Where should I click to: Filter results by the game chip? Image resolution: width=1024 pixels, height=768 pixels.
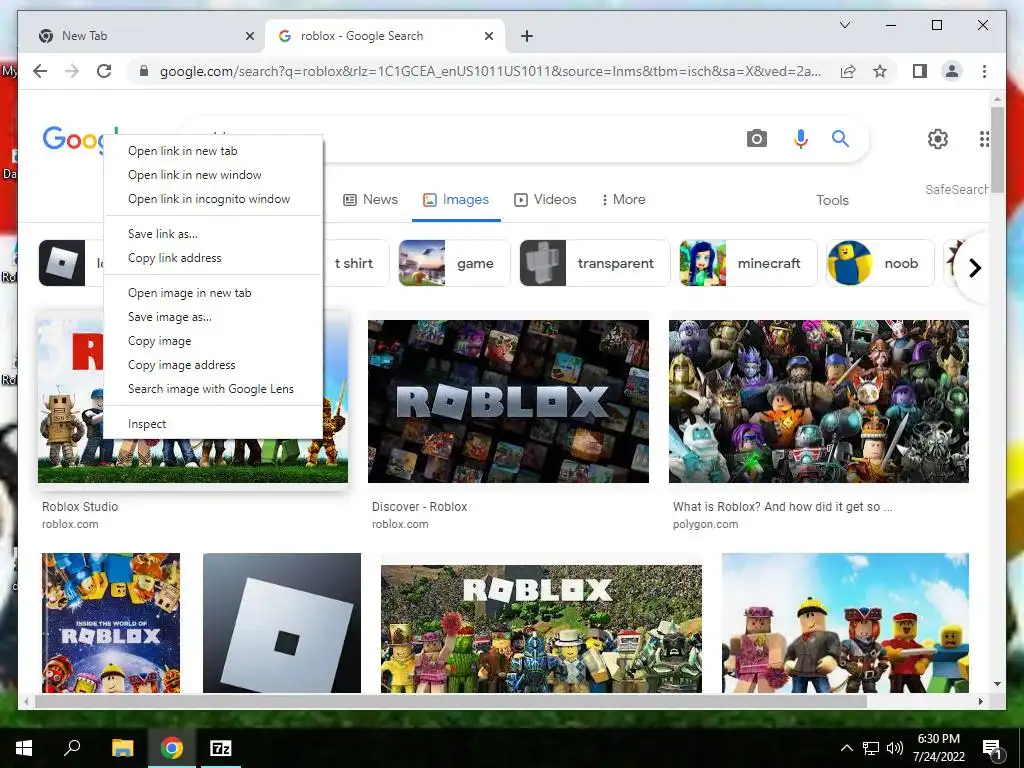pos(454,263)
